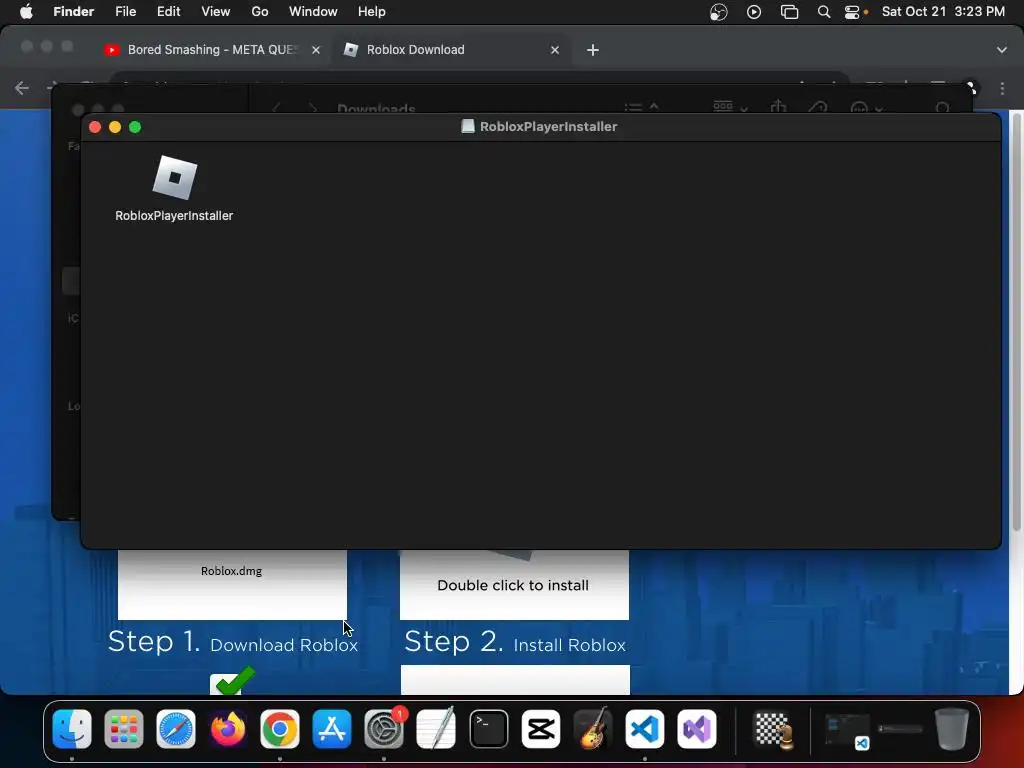Open purple Visual Studio from the Dock
The image size is (1024, 768).
(x=697, y=729)
